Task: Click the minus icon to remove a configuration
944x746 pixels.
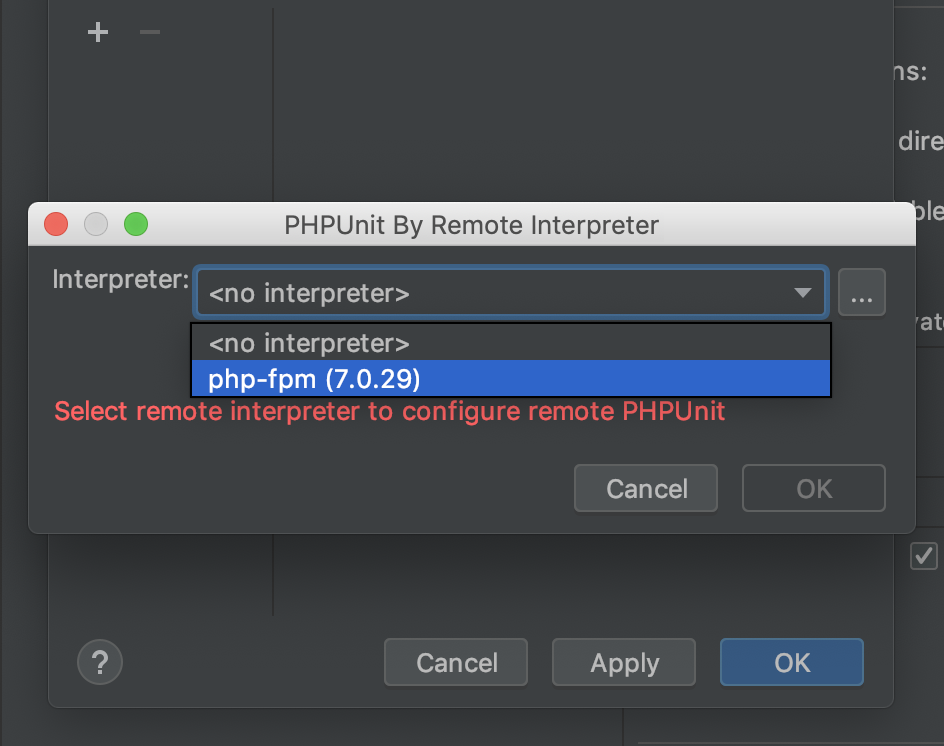Action: pos(150,33)
